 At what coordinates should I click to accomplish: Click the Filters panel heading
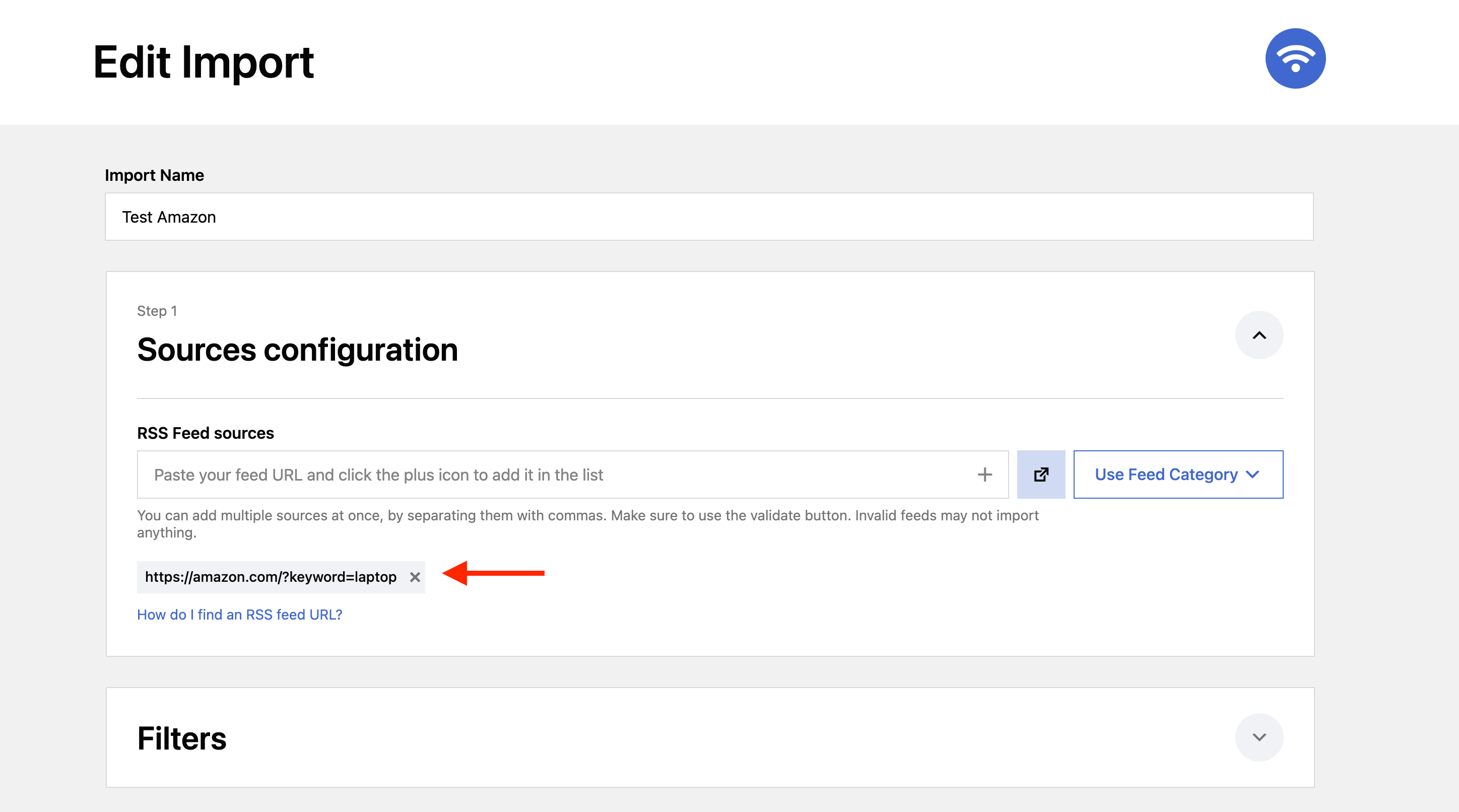pyautogui.click(x=182, y=738)
